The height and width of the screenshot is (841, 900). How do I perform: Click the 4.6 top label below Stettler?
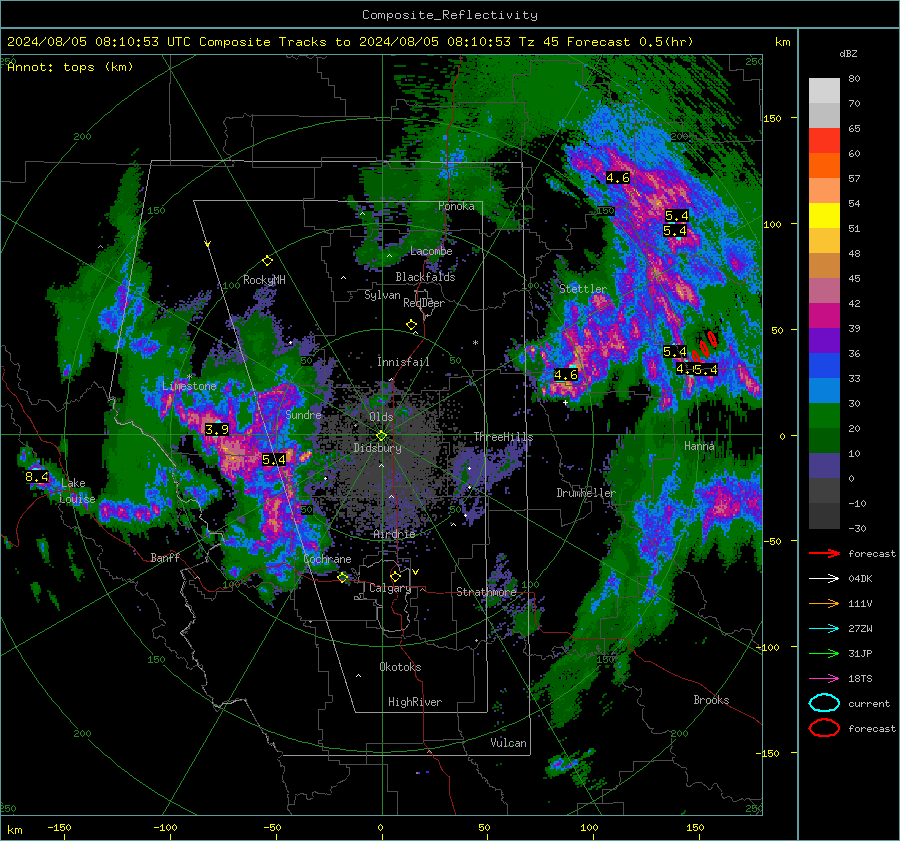click(x=566, y=375)
